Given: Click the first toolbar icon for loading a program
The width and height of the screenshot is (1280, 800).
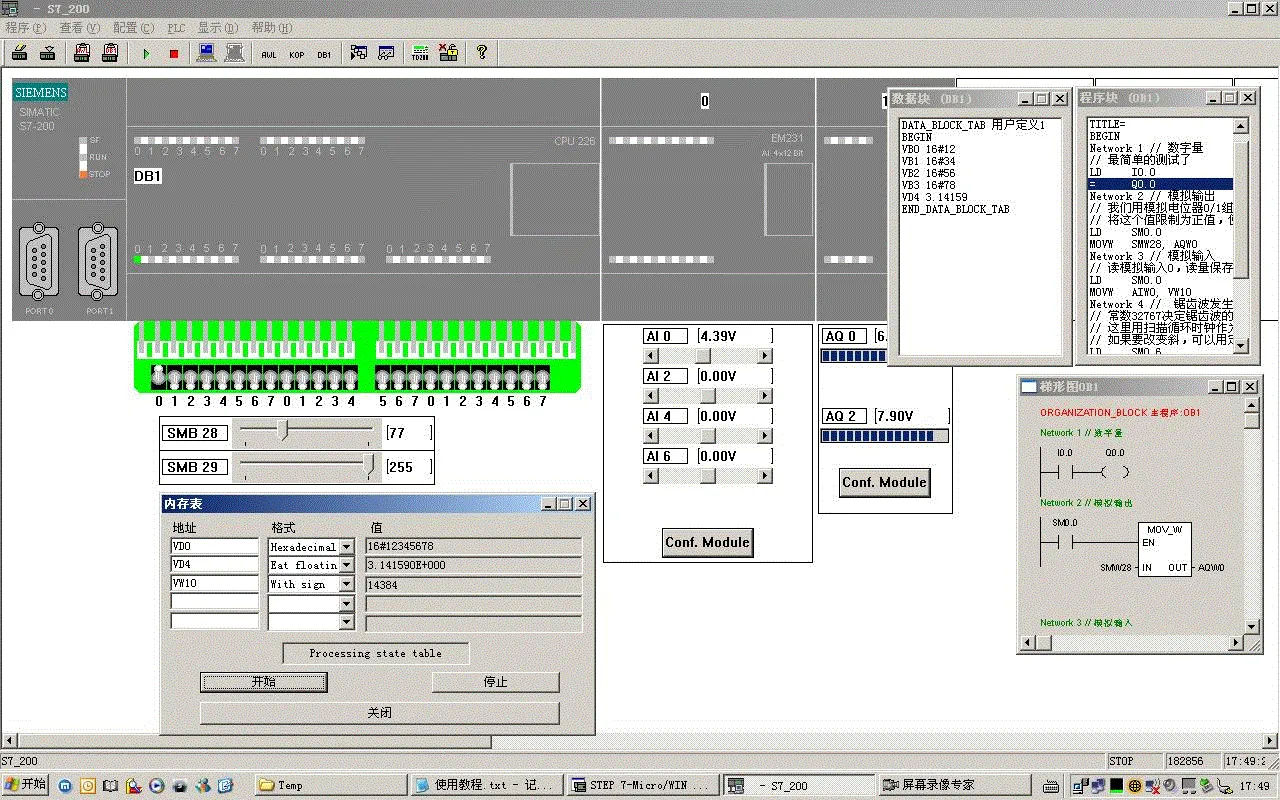Looking at the screenshot, I should [x=20, y=53].
